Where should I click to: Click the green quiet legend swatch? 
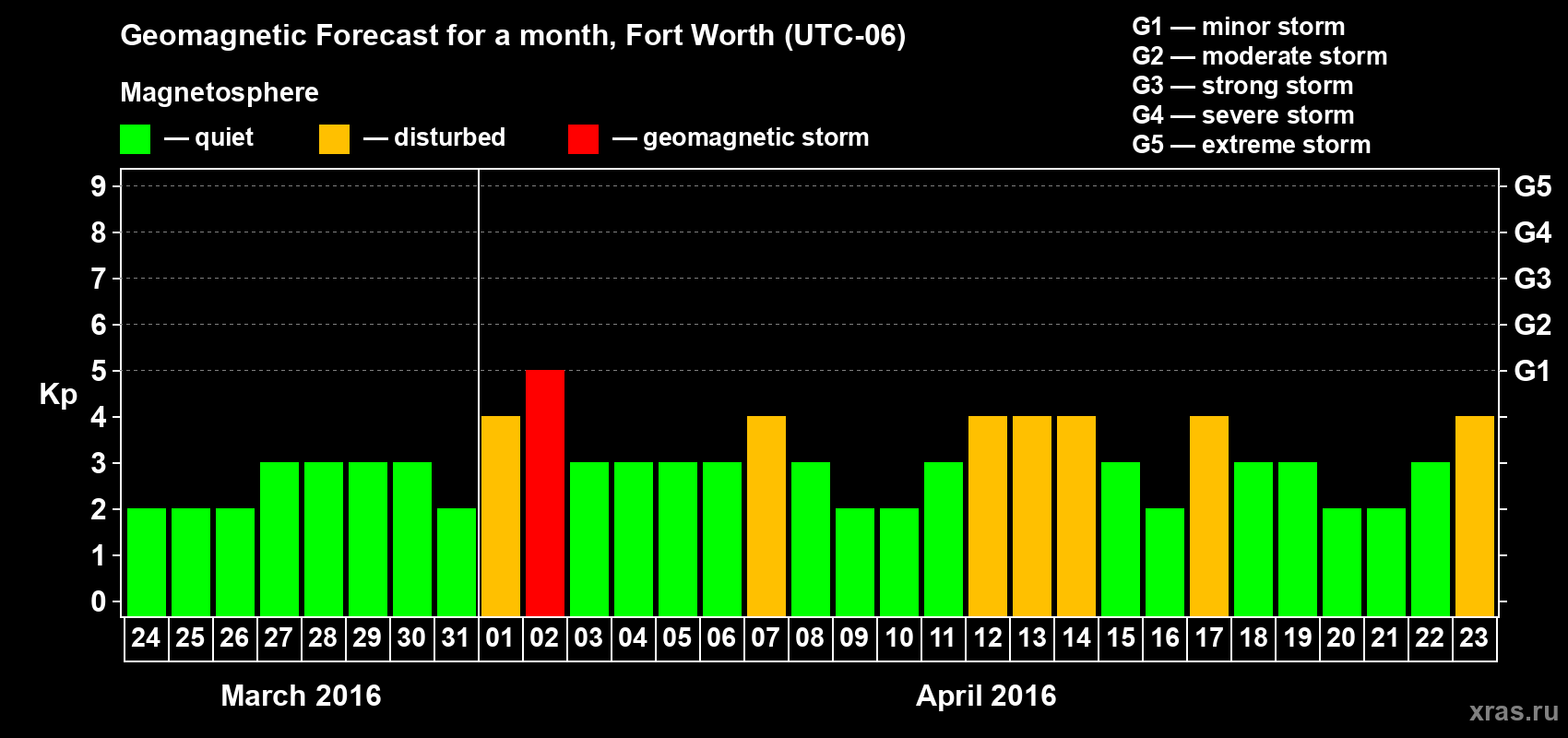[x=135, y=139]
